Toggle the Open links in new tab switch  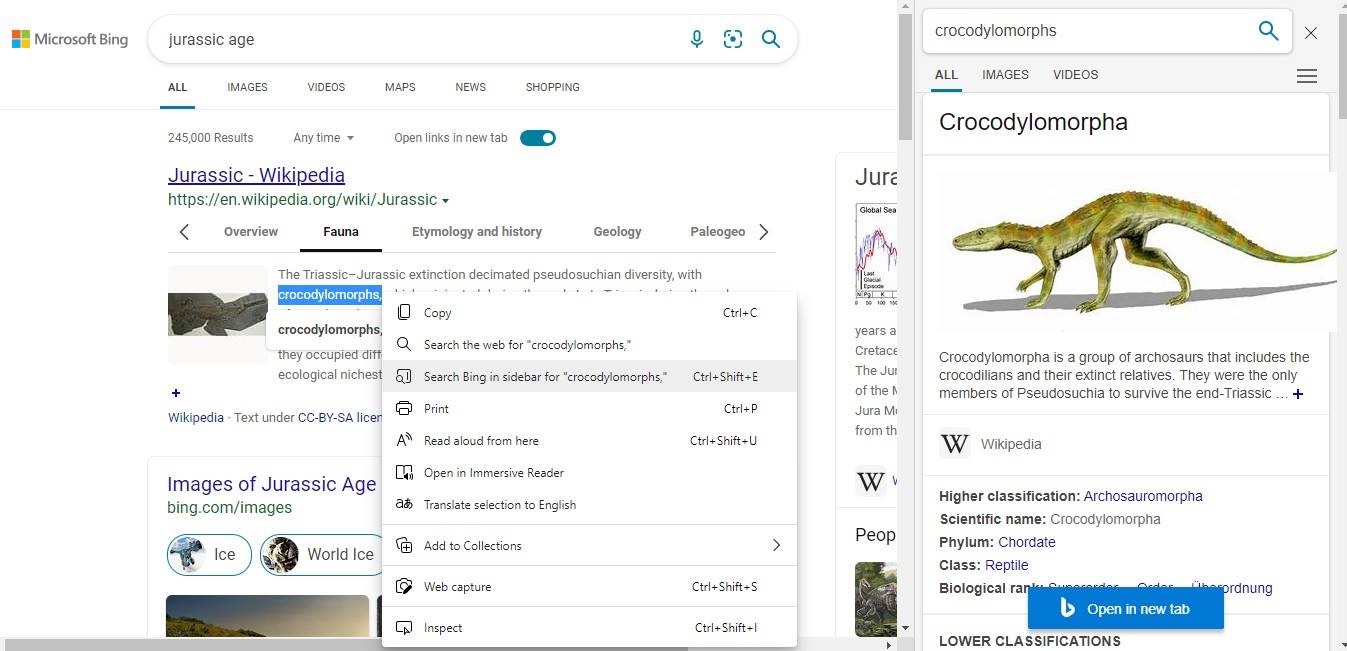coord(538,137)
